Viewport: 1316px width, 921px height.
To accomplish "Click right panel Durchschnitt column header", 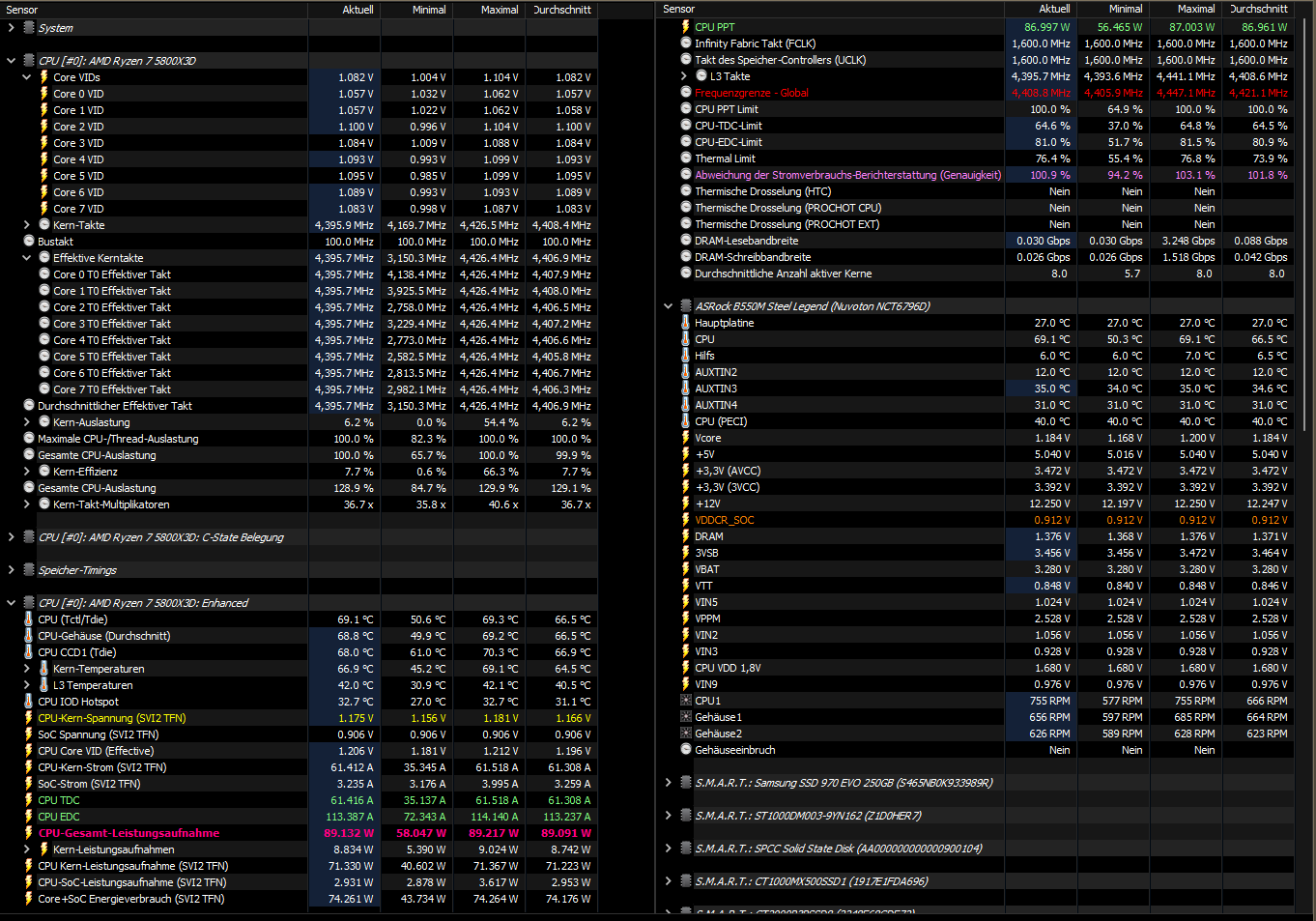I will [1258, 9].
